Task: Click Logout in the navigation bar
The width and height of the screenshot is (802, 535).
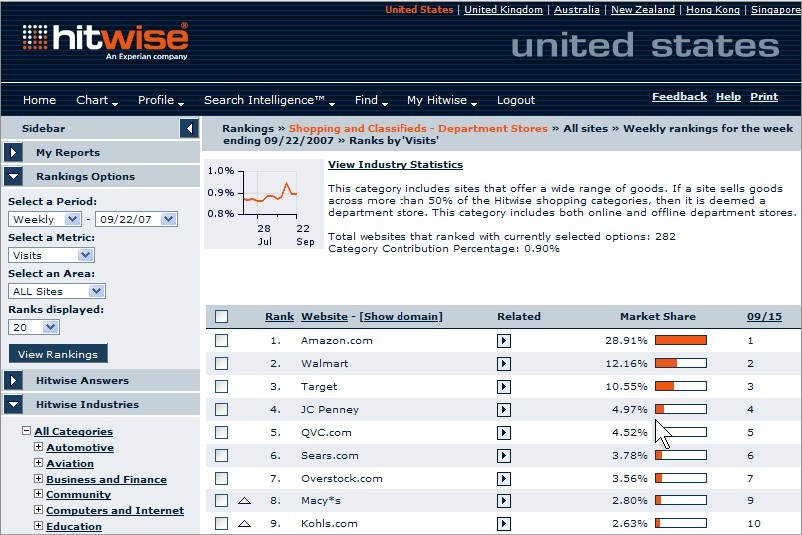Action: pos(516,100)
